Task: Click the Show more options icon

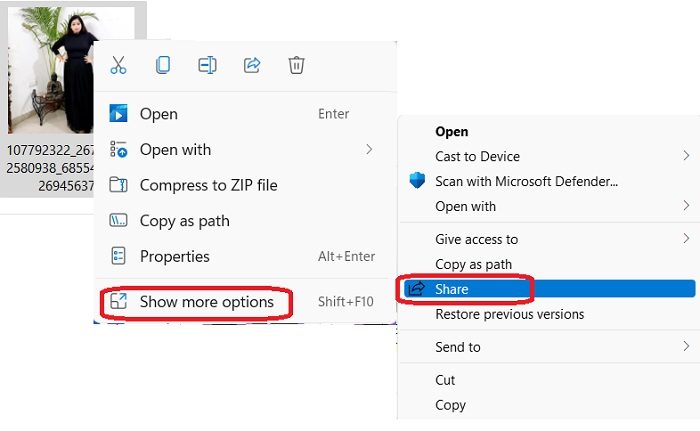Action: (x=118, y=301)
